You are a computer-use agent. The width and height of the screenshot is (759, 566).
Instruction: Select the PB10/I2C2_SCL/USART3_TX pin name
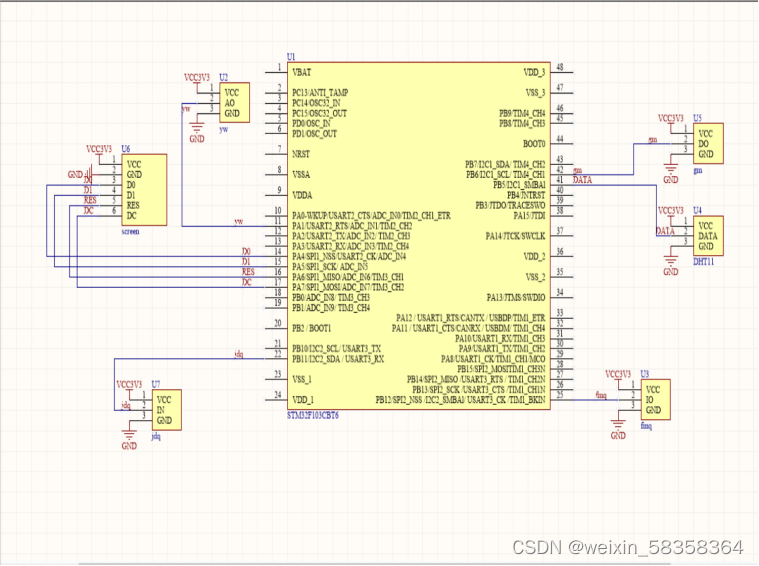(x=336, y=349)
